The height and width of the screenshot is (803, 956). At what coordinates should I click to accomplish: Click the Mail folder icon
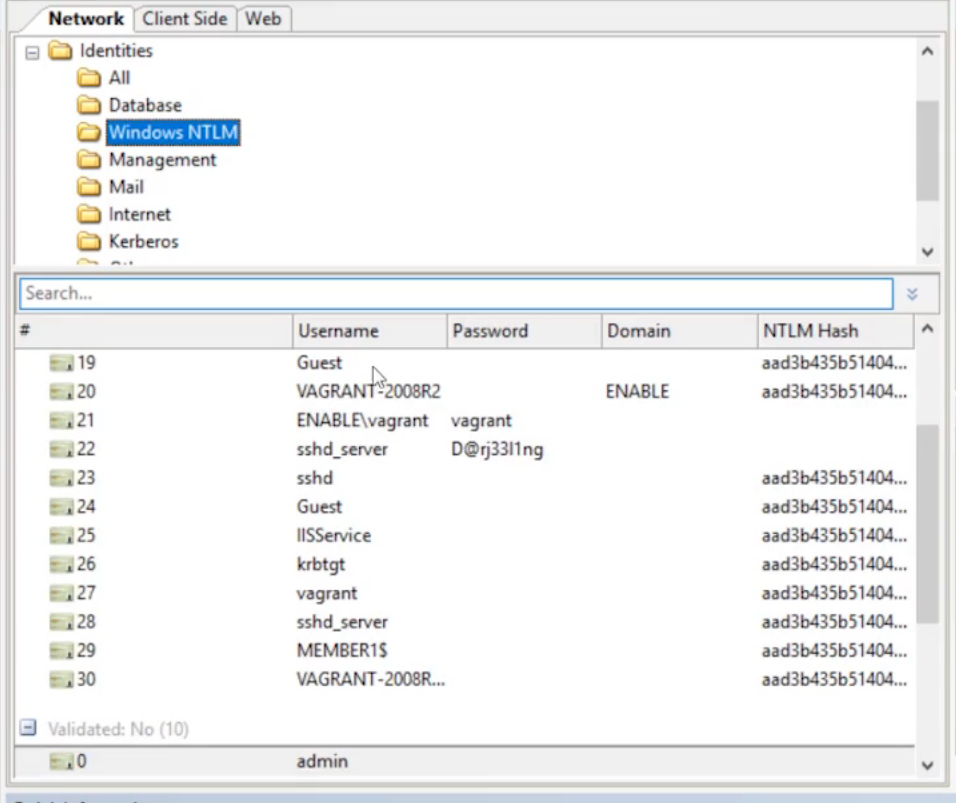(x=90, y=187)
